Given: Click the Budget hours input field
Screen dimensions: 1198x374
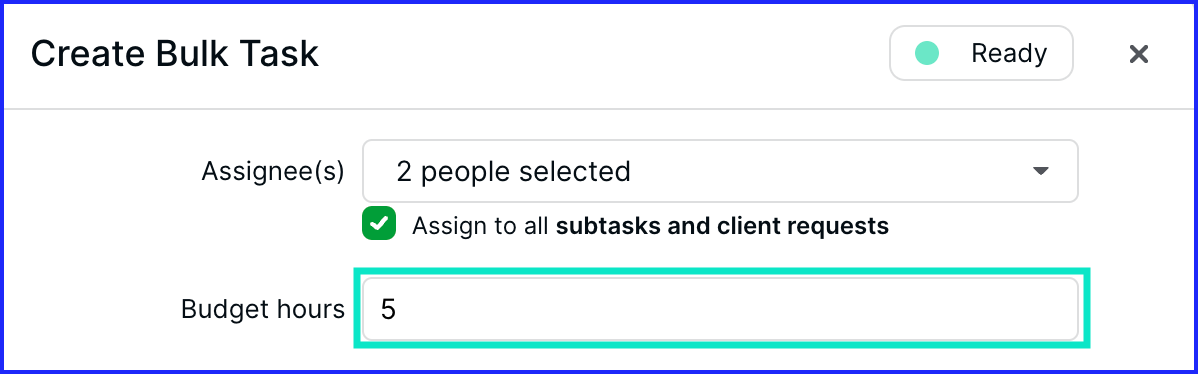Looking at the screenshot, I should (720, 309).
